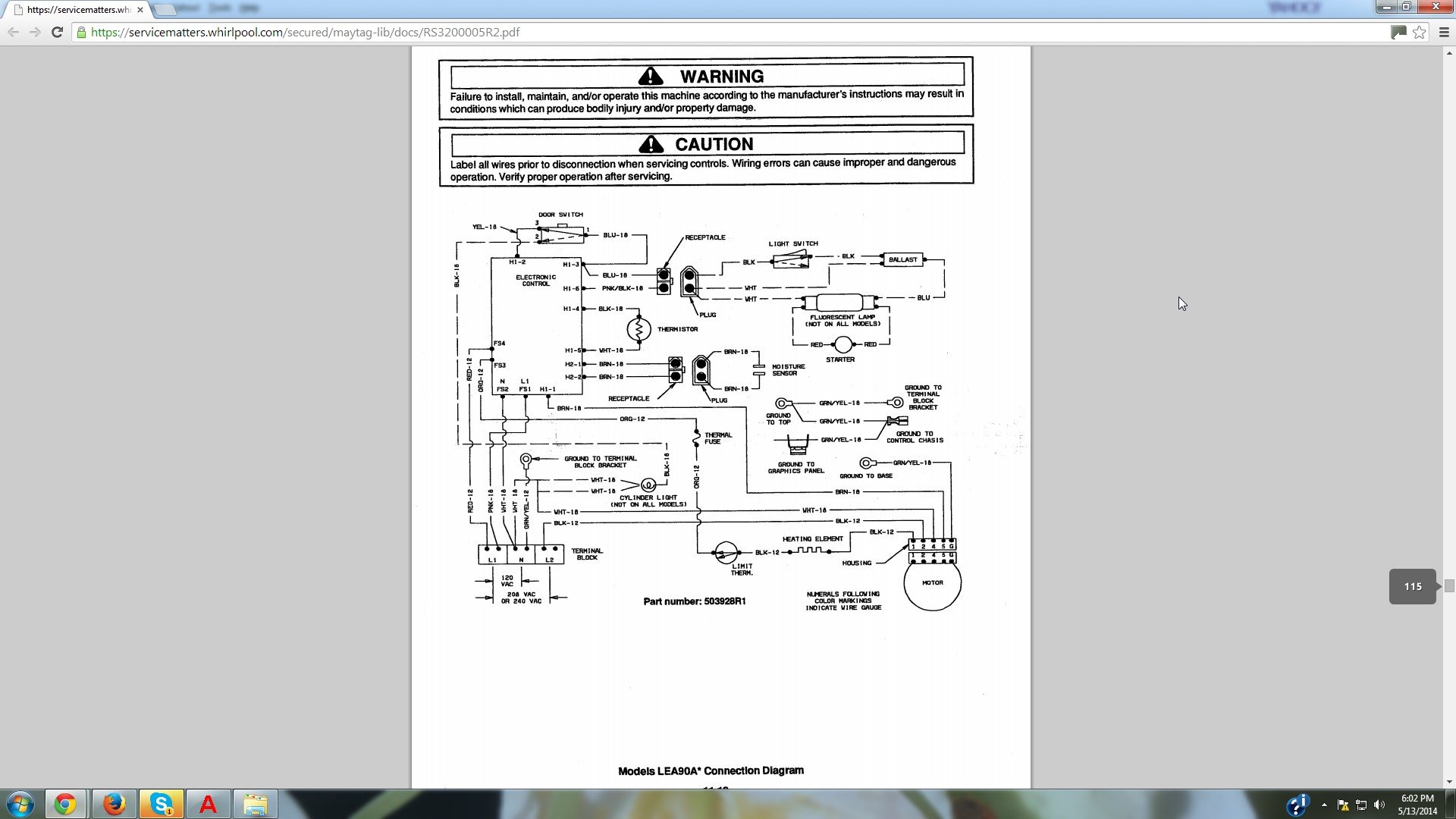1456x819 pixels.
Task: Click the 'MOISTURE SENSOR' label
Action: (788, 370)
